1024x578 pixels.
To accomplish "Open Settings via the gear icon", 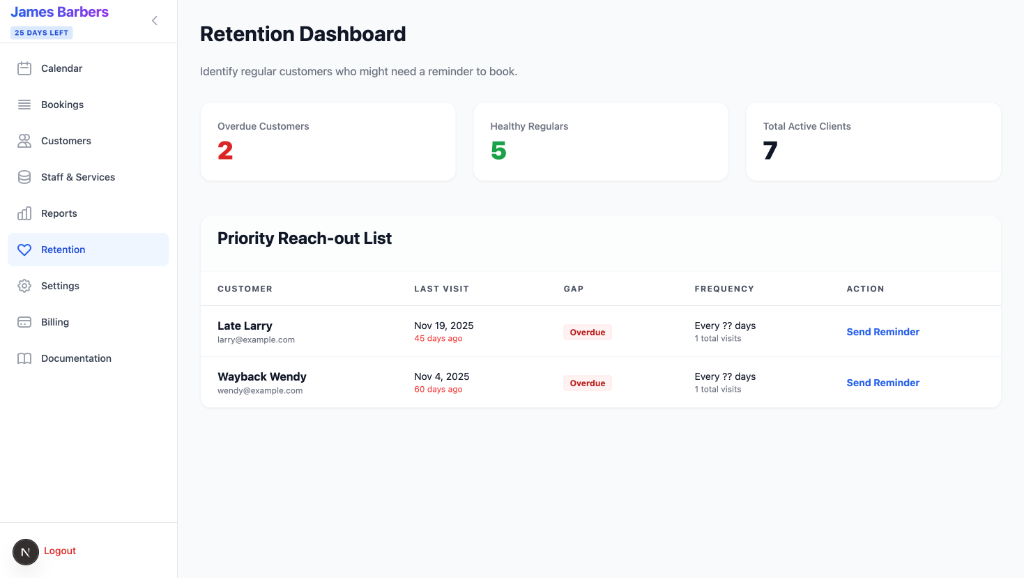I will [24, 285].
